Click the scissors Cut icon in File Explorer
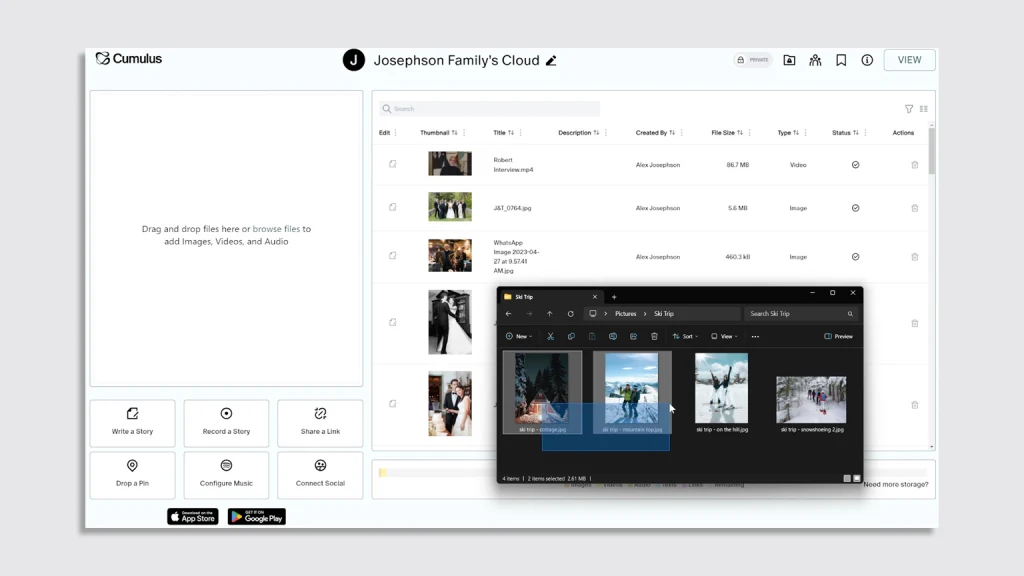 click(x=550, y=336)
